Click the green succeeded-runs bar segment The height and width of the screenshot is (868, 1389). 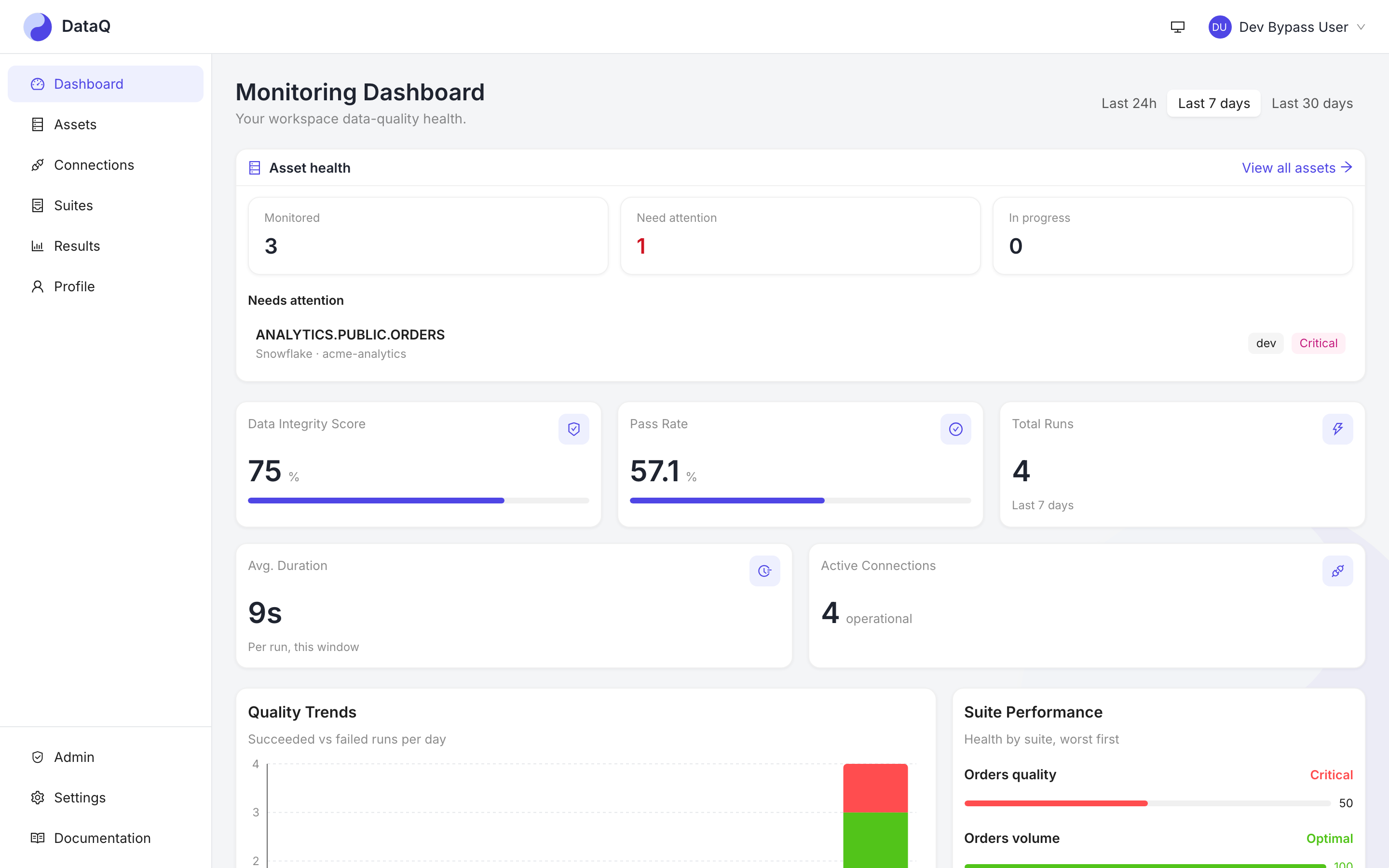point(875,840)
